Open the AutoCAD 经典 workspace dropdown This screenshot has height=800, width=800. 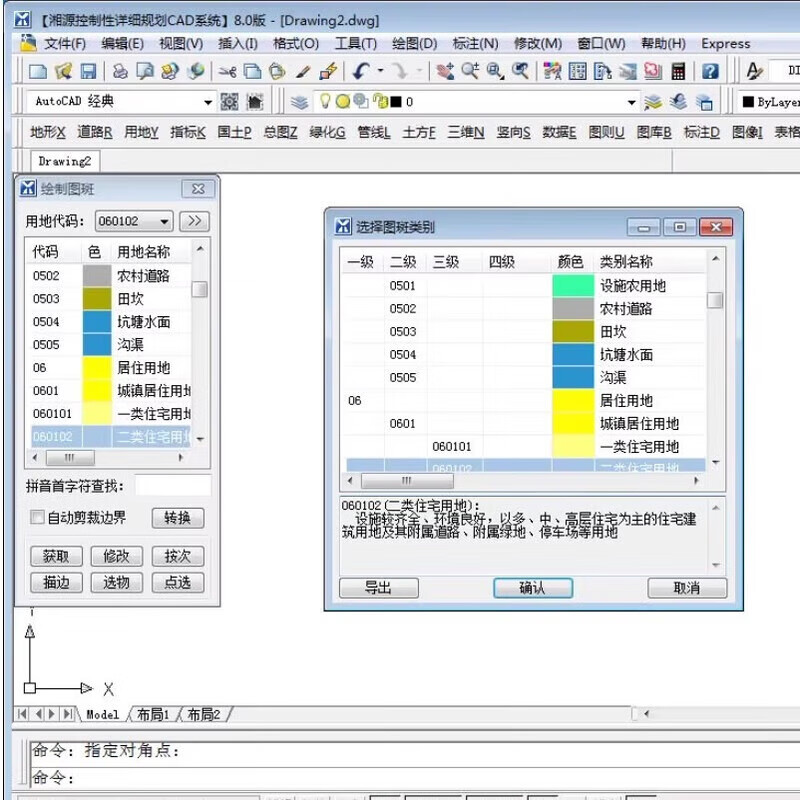(209, 101)
